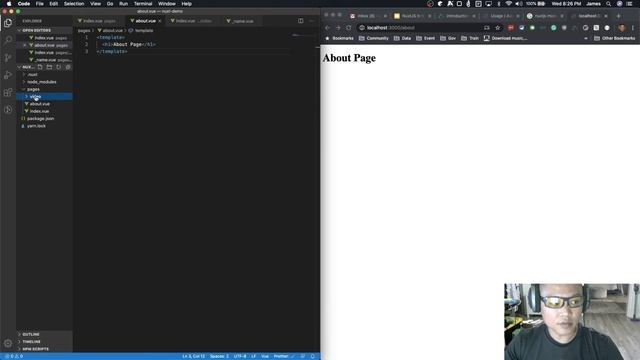640x360 pixels.
Task: Open the Terminal menu
Action: pyautogui.click(x=143, y=4)
